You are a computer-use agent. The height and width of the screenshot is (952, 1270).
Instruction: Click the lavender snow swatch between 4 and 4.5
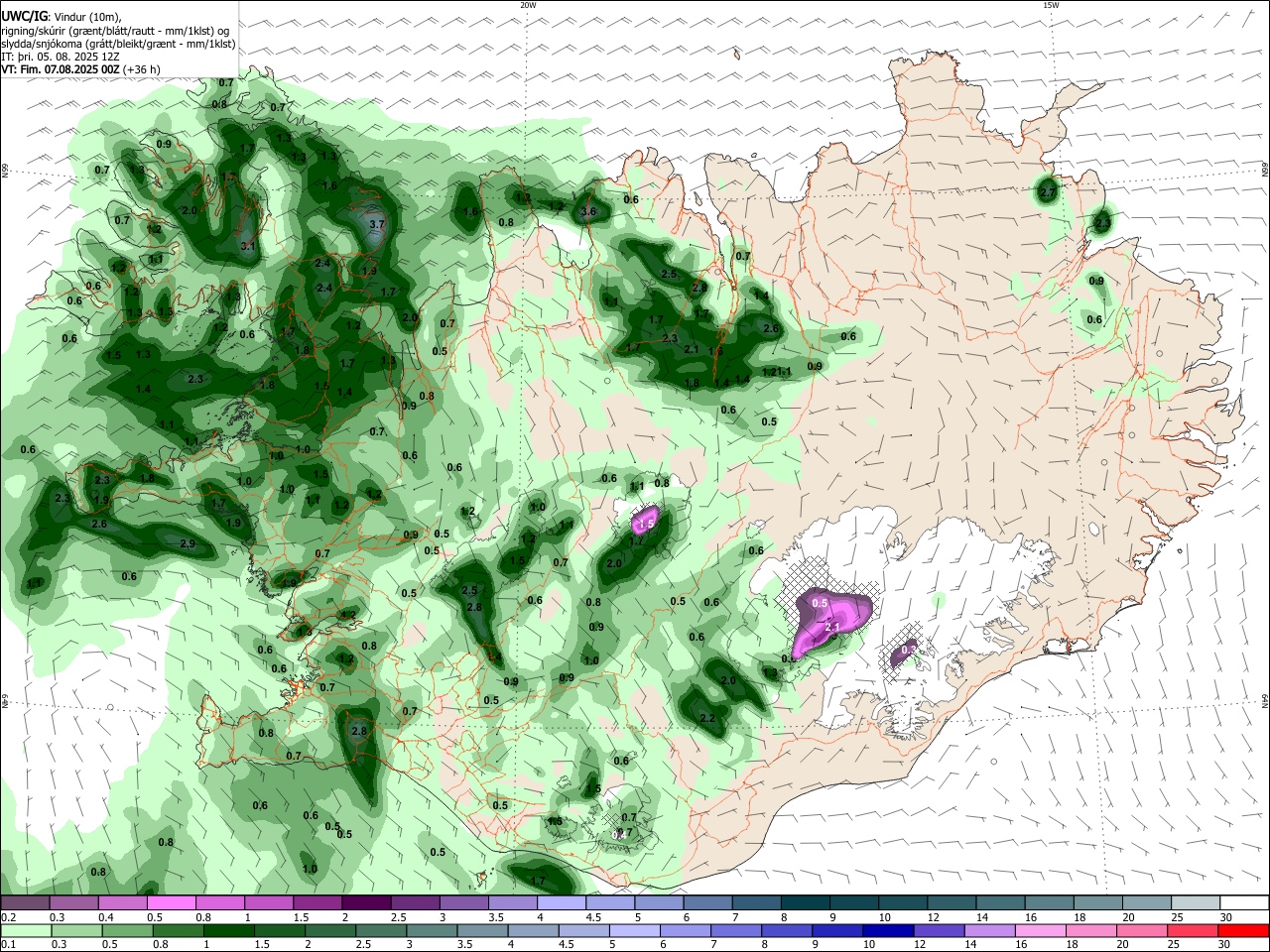pyautogui.click(x=562, y=903)
